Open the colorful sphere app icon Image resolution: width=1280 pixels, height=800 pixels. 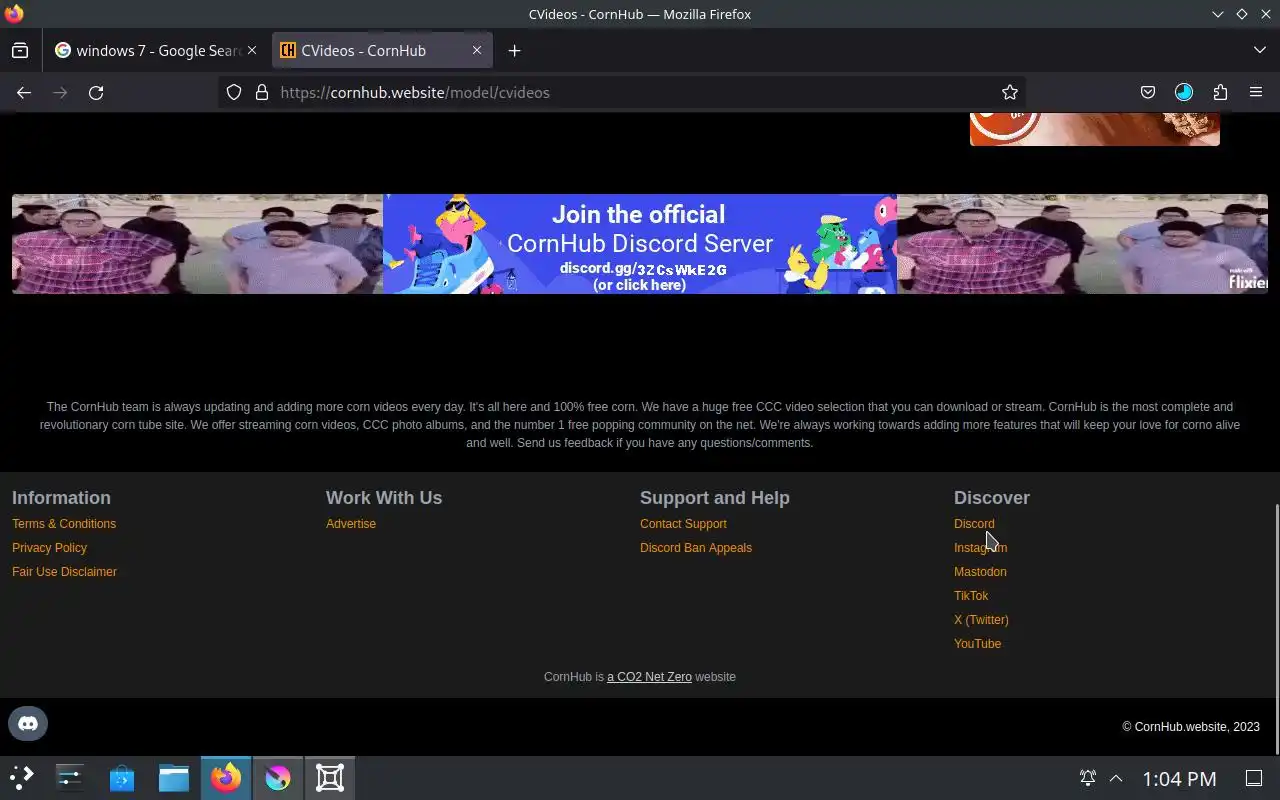[278, 777]
